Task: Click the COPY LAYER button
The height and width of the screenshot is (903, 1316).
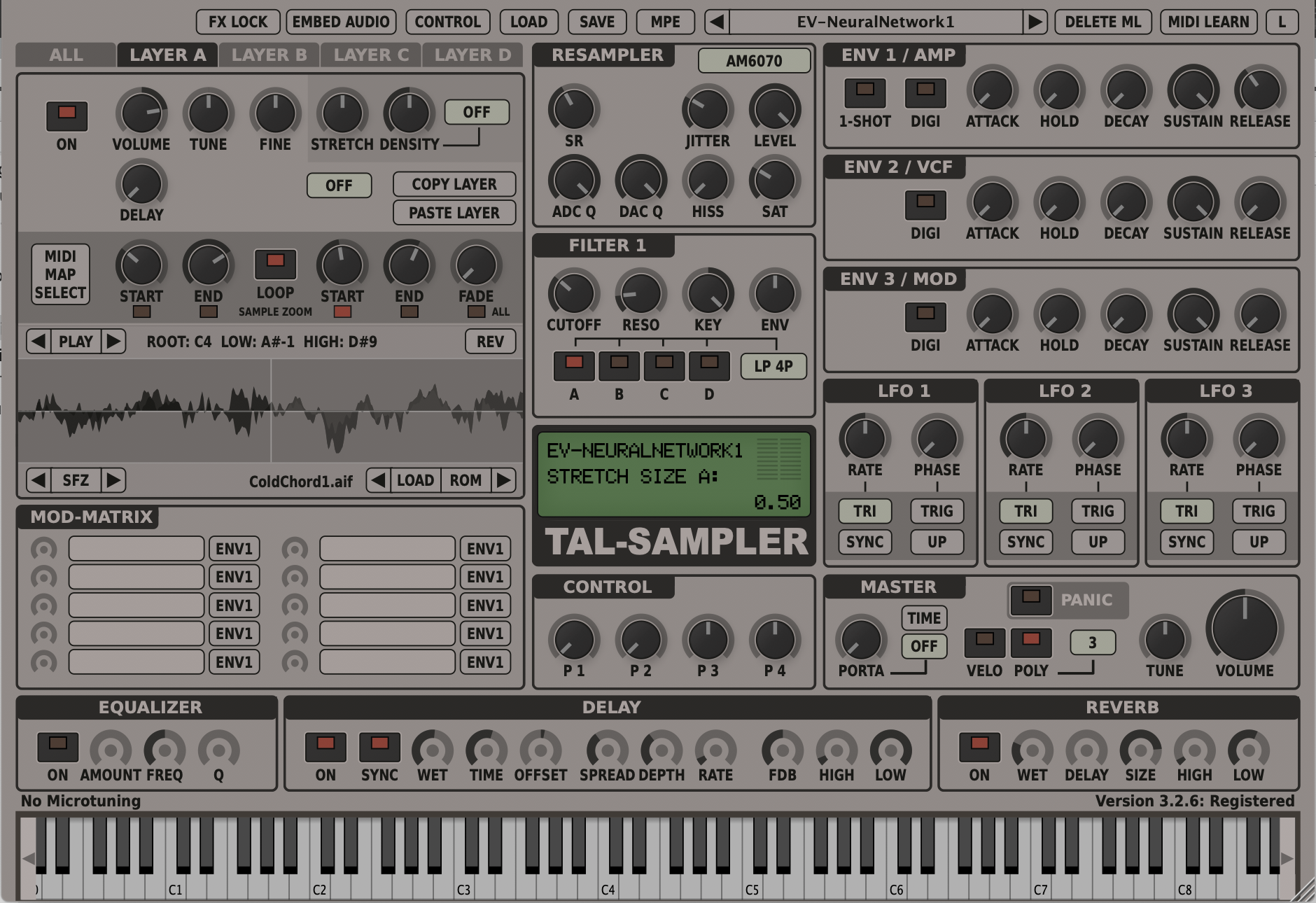Action: pyautogui.click(x=454, y=184)
